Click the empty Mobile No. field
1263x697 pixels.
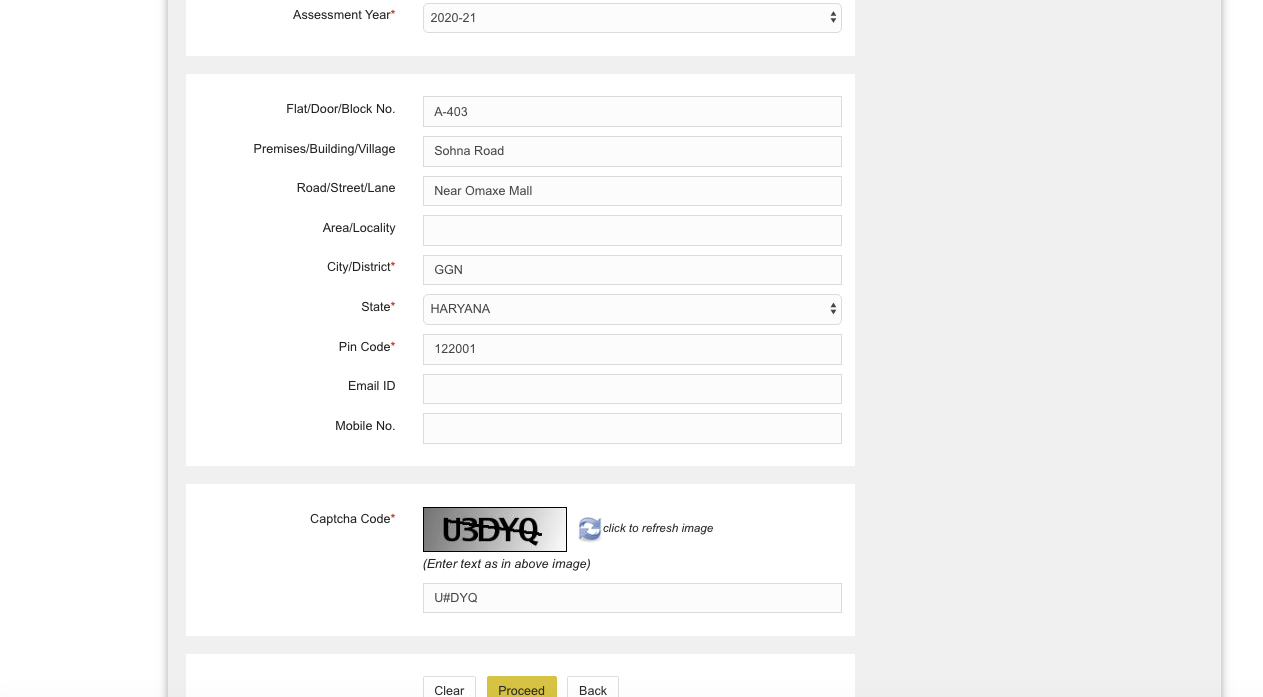632,428
